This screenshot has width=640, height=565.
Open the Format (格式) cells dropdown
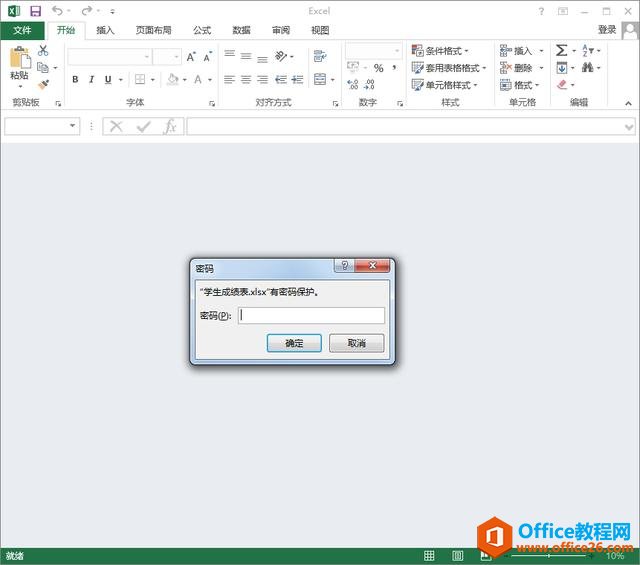pos(520,85)
